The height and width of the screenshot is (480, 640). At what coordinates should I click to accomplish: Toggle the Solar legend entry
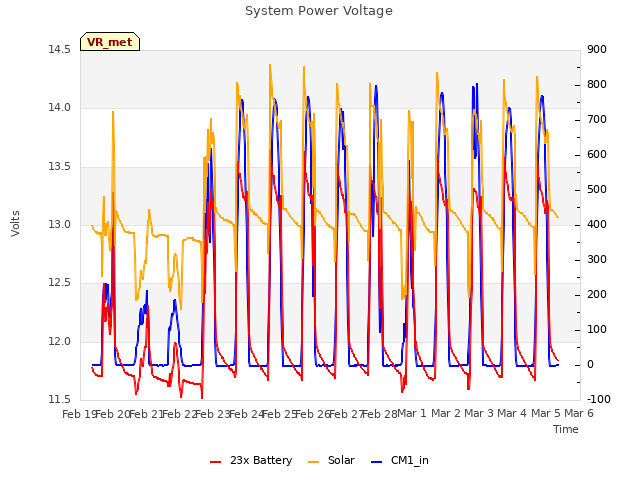[x=331, y=460]
